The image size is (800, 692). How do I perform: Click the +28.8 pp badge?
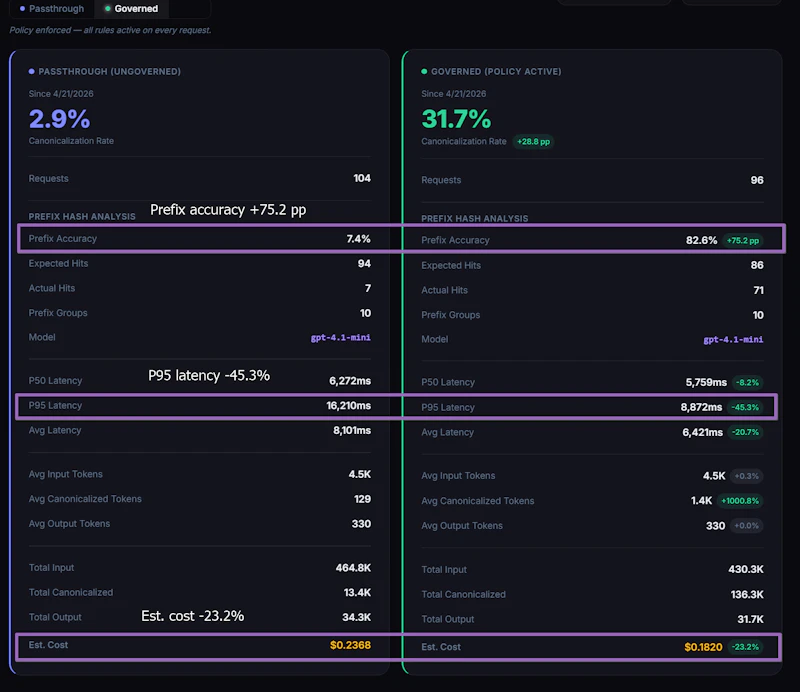(x=533, y=141)
